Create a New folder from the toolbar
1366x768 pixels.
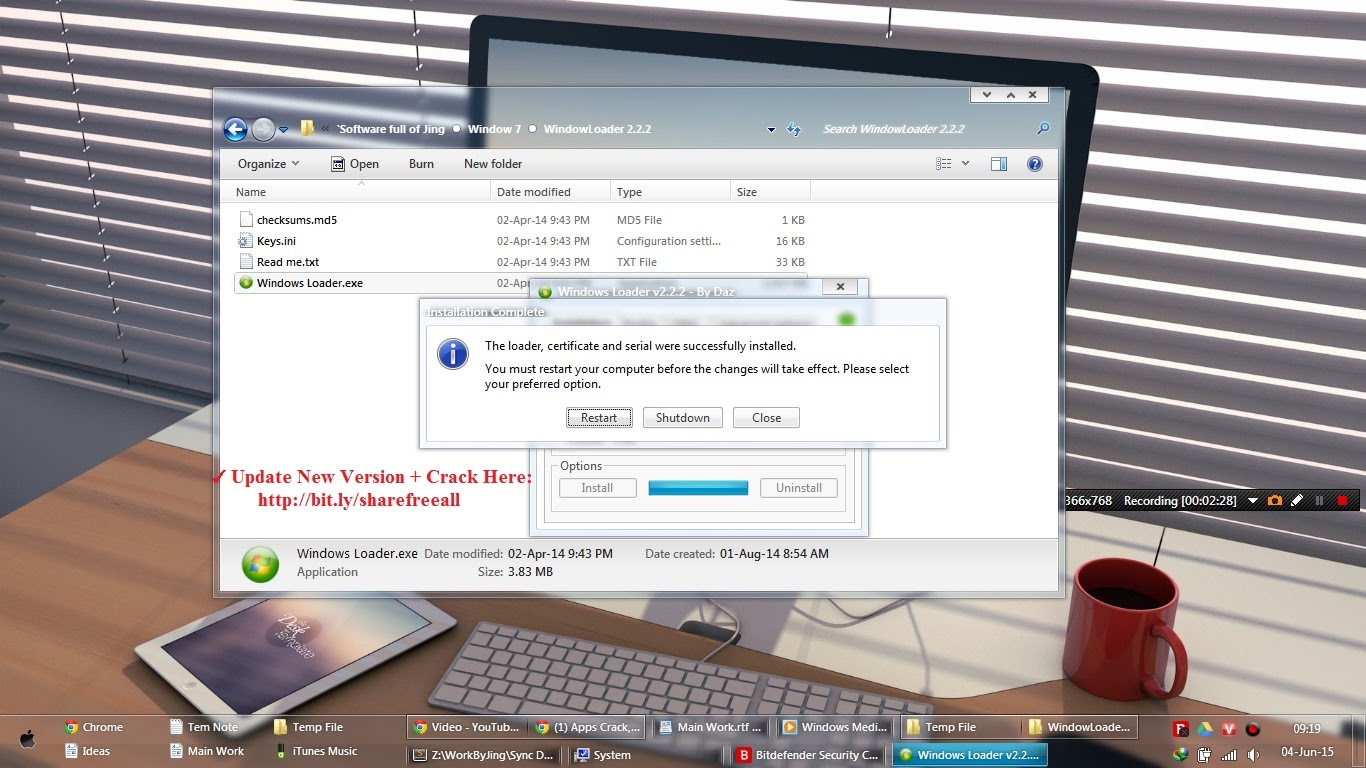coord(493,164)
